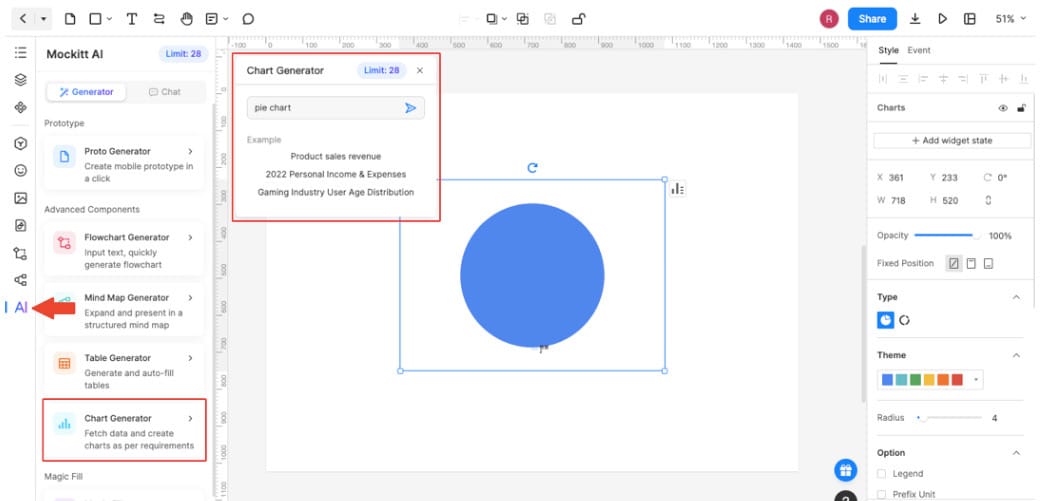Image resolution: width=1040 pixels, height=501 pixels.
Task: Choose example 2022 Personal Income & Expenses
Action: click(336, 175)
